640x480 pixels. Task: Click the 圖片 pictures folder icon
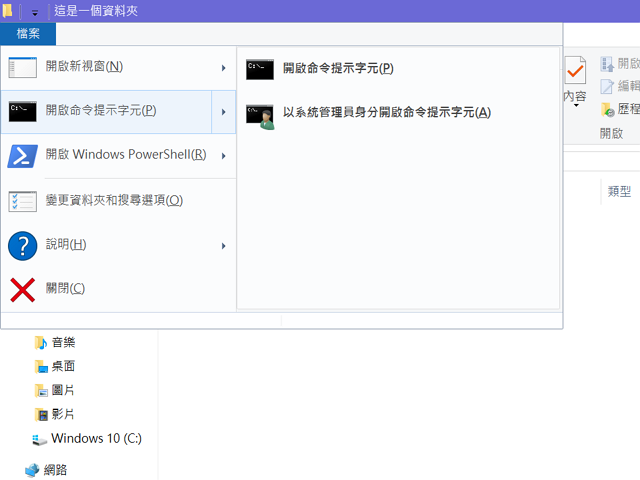[41, 391]
